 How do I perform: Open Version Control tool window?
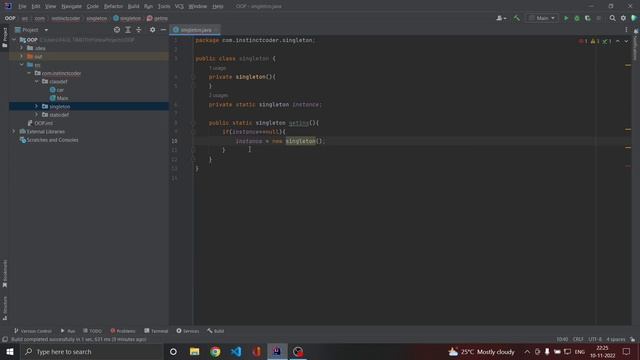33,331
